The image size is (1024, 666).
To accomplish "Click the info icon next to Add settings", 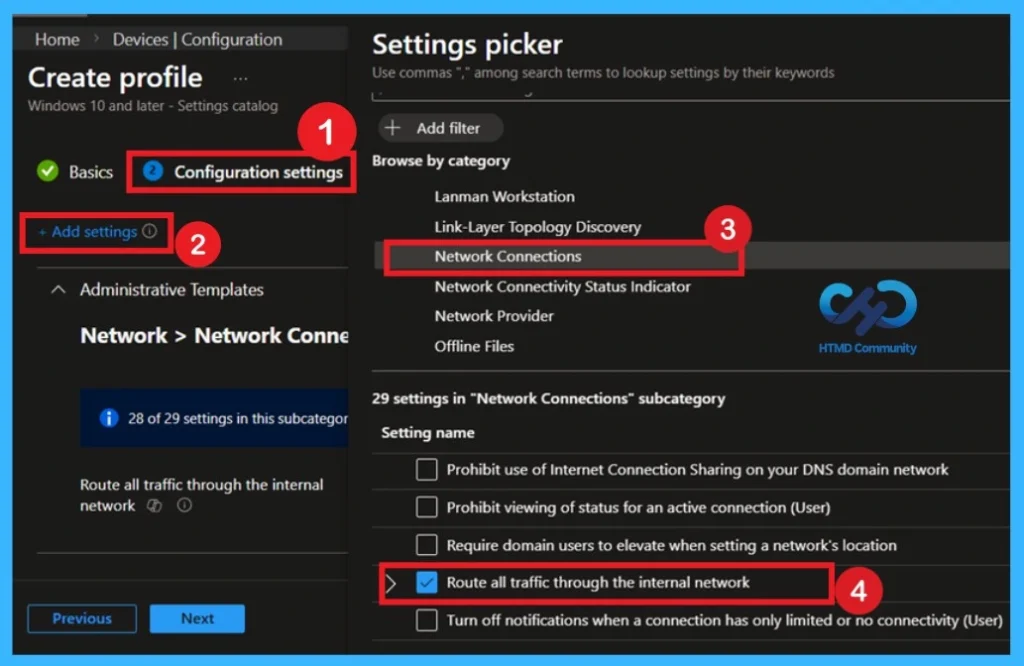I will coord(150,232).
